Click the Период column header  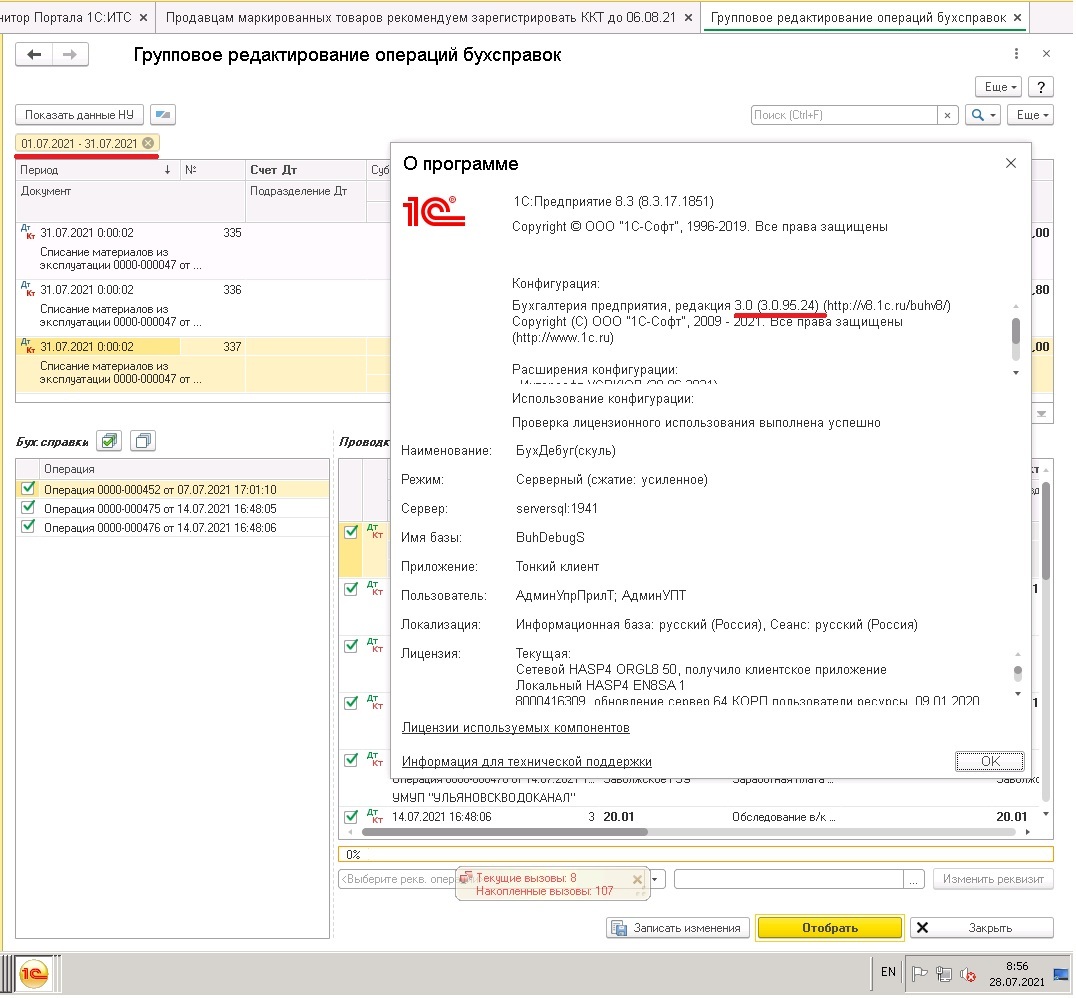click(96, 170)
